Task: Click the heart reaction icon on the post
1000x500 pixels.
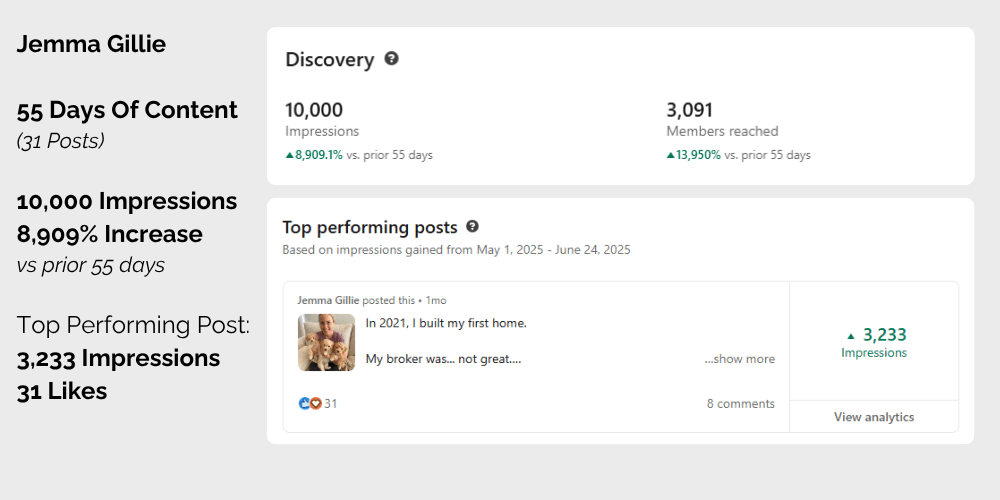Action: (315, 403)
